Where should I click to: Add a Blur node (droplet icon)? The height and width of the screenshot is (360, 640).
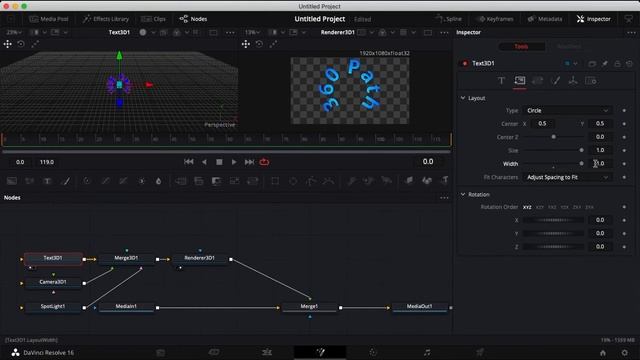click(x=158, y=181)
